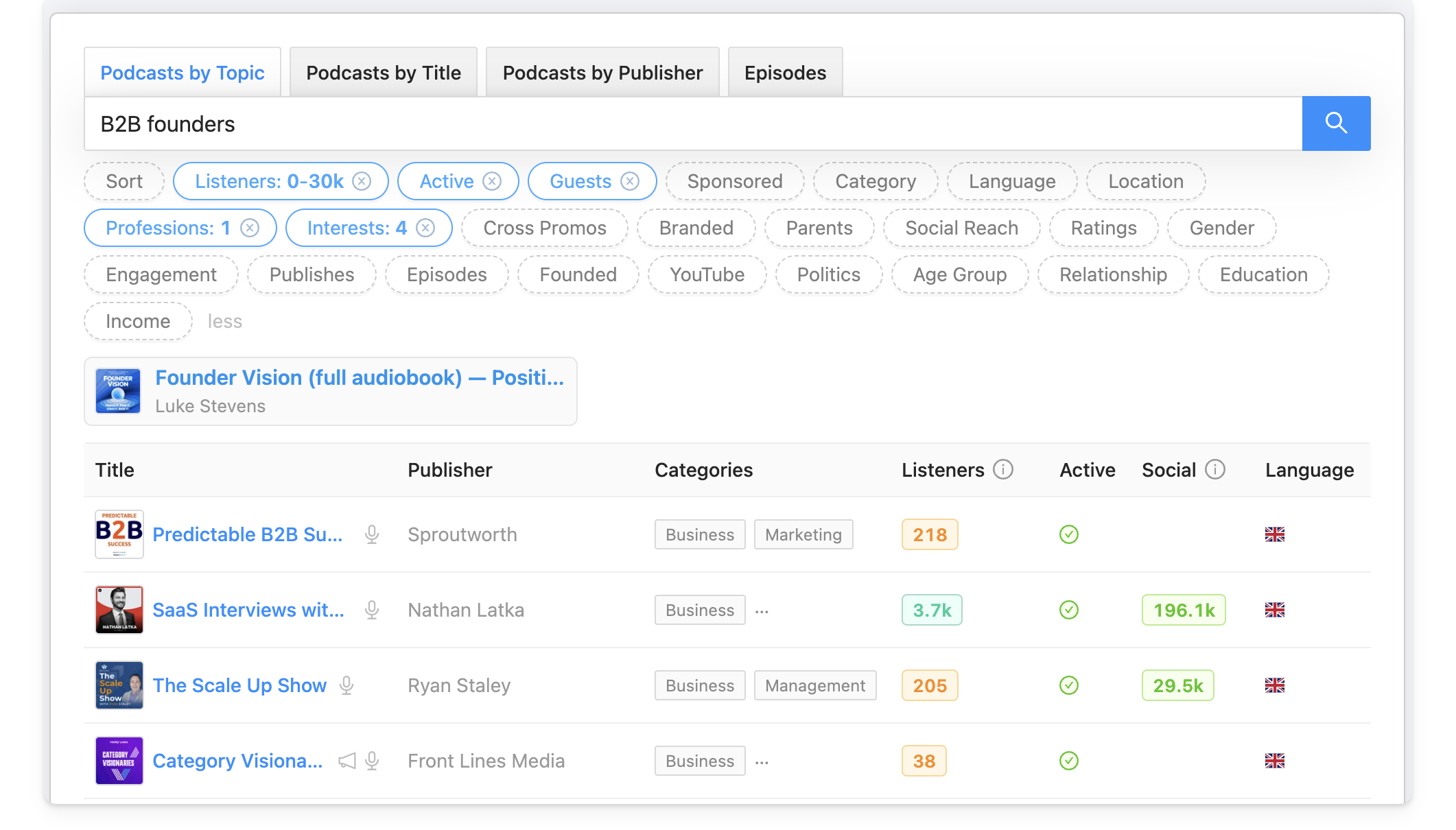The image size is (1456, 830).
Task: Switch to Podcasts by Title tab
Action: [384, 73]
